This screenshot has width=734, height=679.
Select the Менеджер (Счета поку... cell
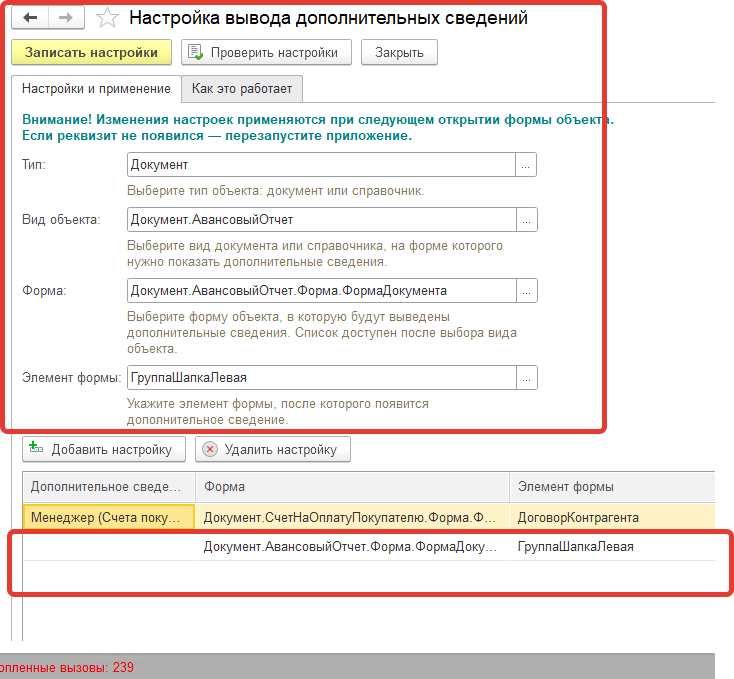pyautogui.click(x=109, y=517)
